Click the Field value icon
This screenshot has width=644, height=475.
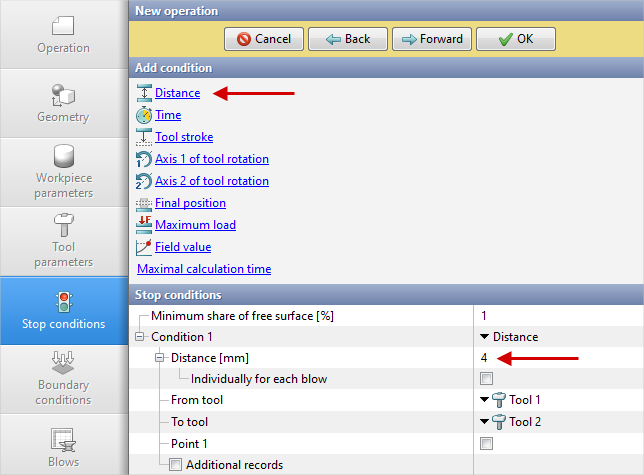143,247
